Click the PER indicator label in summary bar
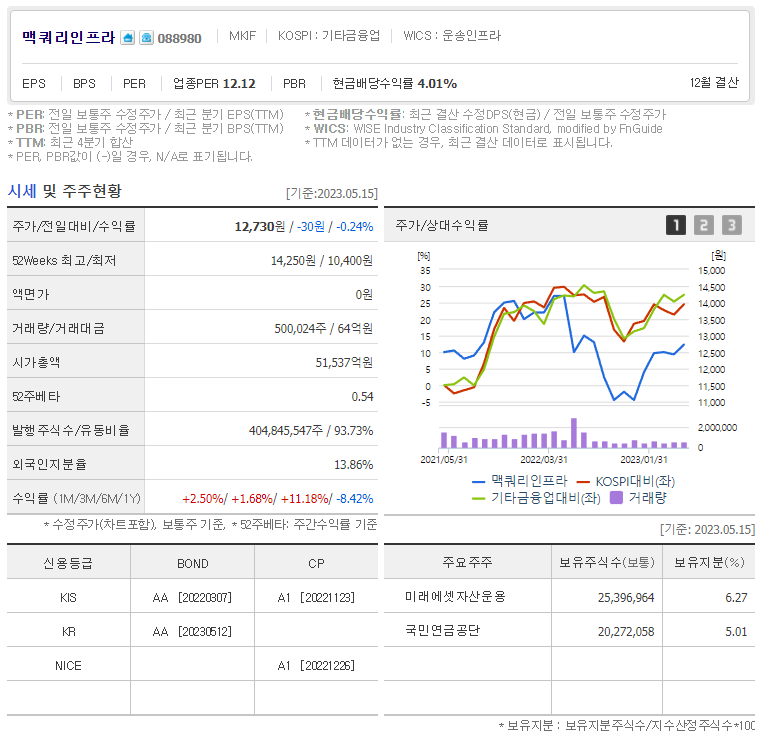The height and width of the screenshot is (741, 769). (x=134, y=84)
